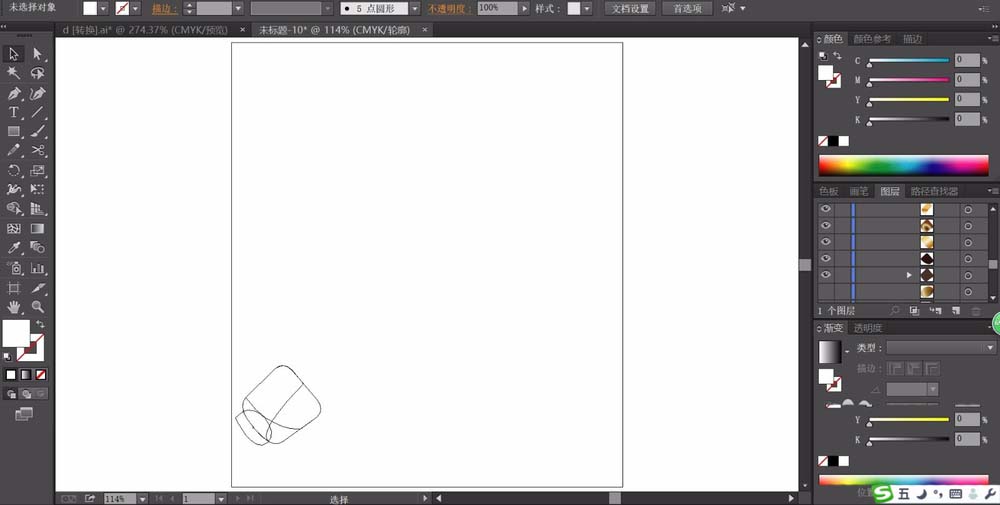This screenshot has width=1000, height=505.
Task: Select the Rotate tool
Action: pos(14,171)
